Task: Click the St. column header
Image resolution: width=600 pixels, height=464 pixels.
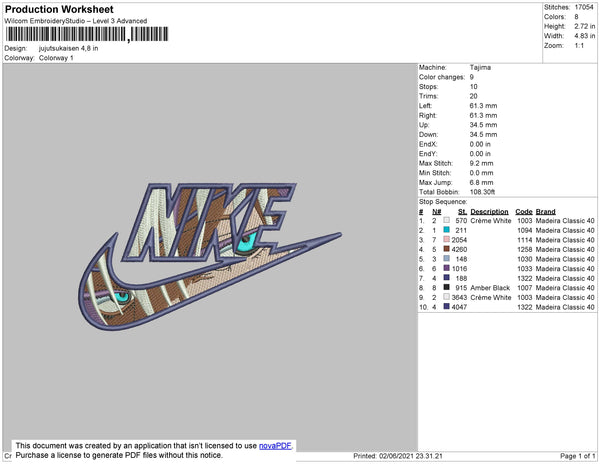Action: tap(462, 212)
